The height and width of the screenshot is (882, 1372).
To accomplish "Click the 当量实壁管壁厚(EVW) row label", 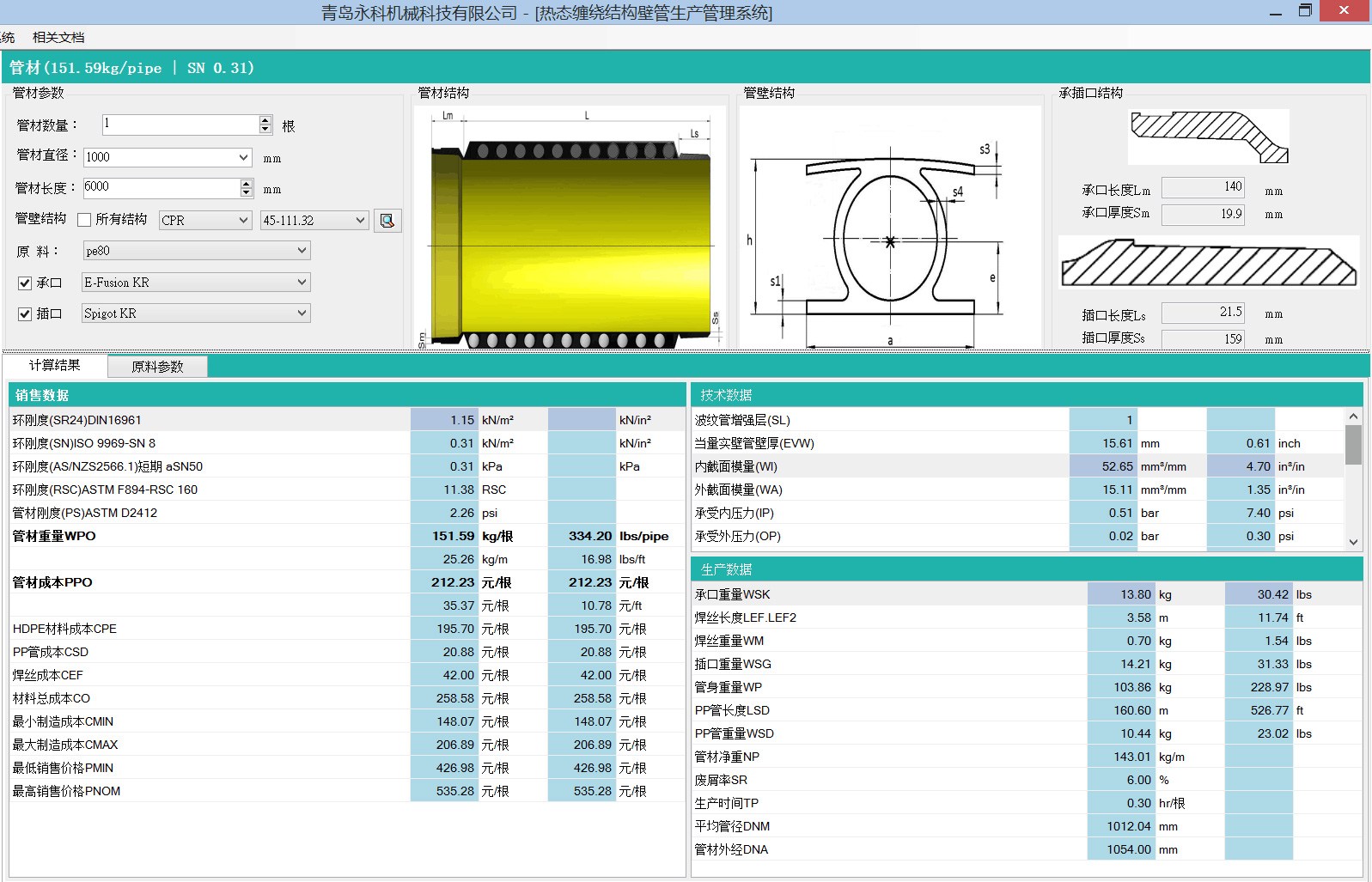I will (x=754, y=443).
